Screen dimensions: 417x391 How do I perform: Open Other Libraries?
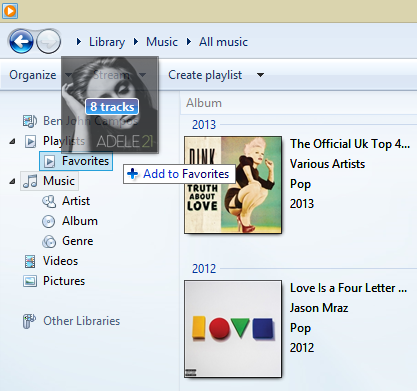[82, 321]
